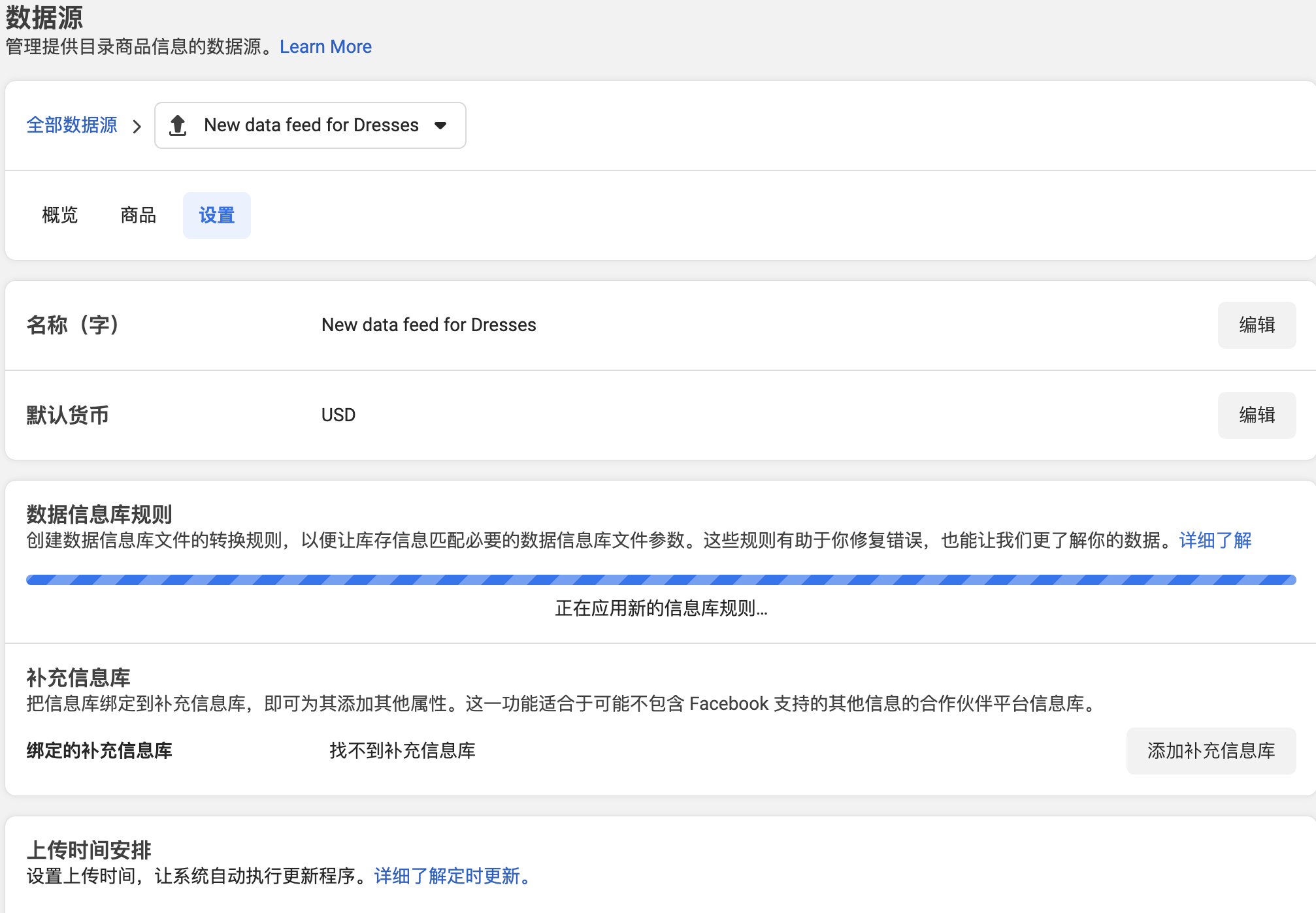Open the Learn More link

click(325, 46)
